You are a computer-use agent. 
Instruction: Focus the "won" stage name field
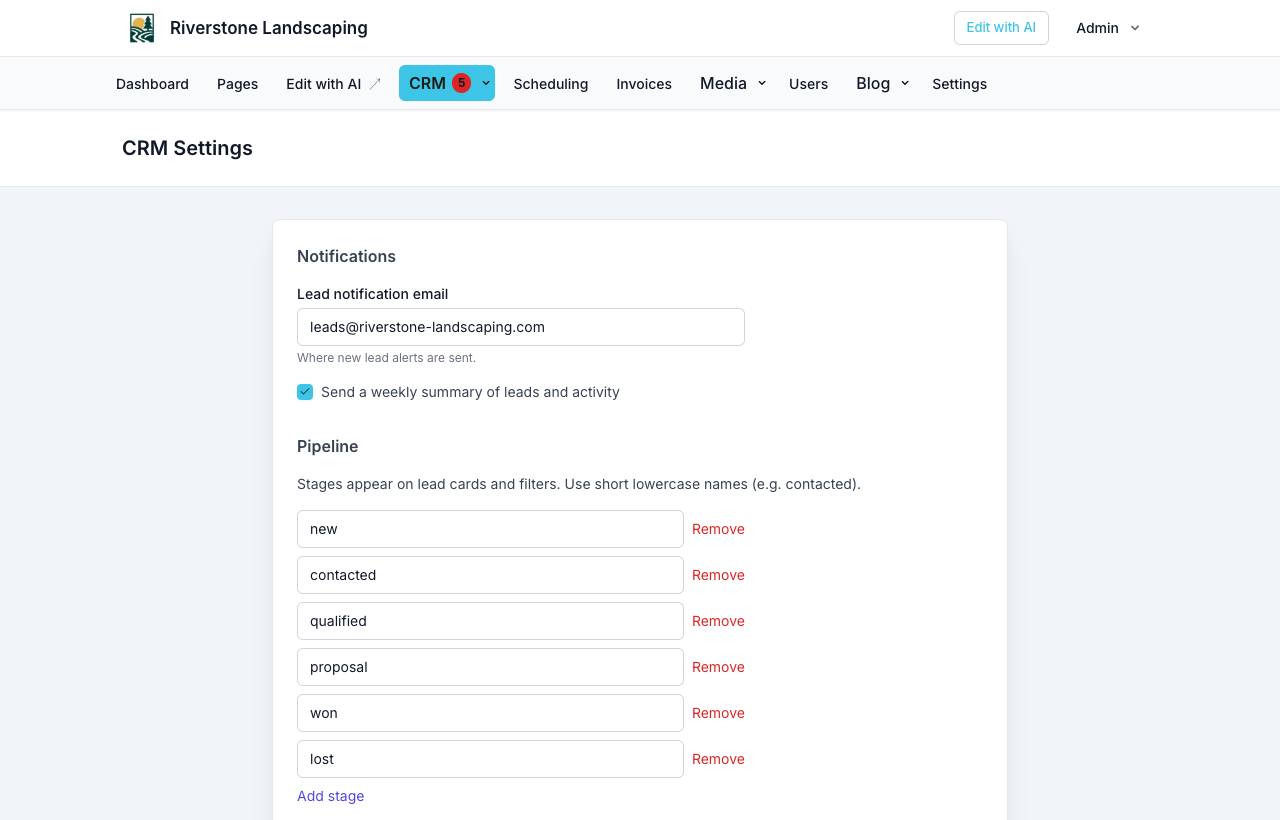490,713
